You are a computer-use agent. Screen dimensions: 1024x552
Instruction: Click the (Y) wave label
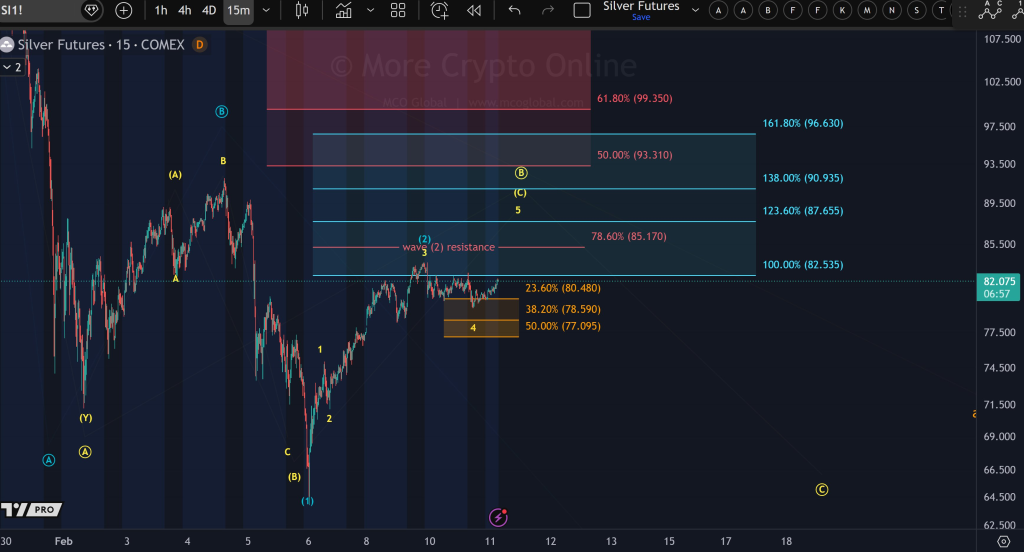[86, 417]
